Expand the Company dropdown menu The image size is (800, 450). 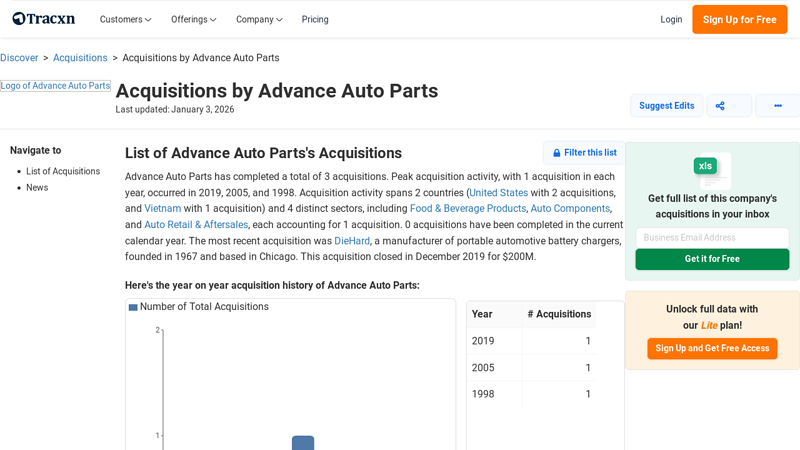tap(259, 19)
